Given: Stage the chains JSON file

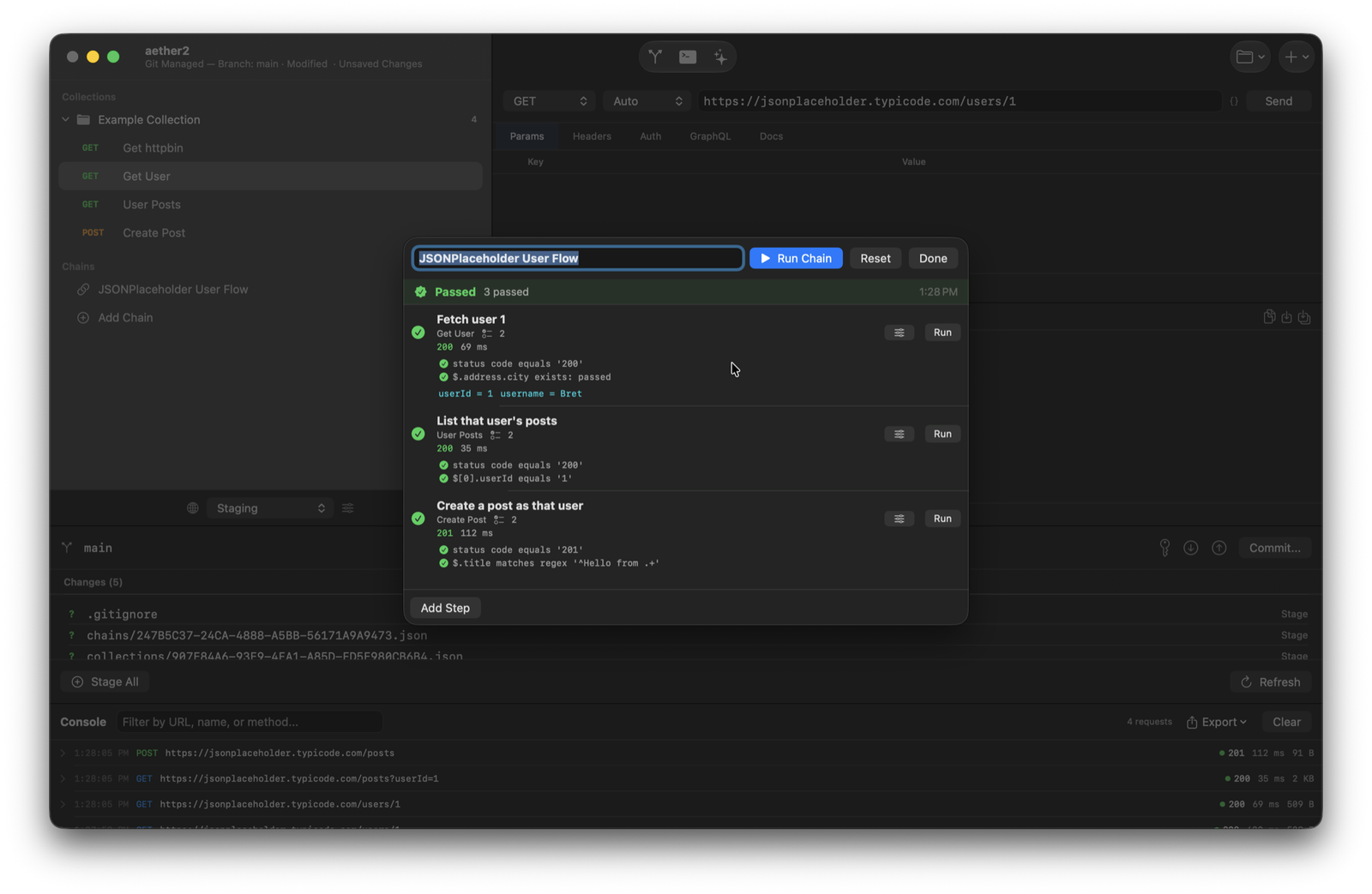Looking at the screenshot, I should [1294, 635].
